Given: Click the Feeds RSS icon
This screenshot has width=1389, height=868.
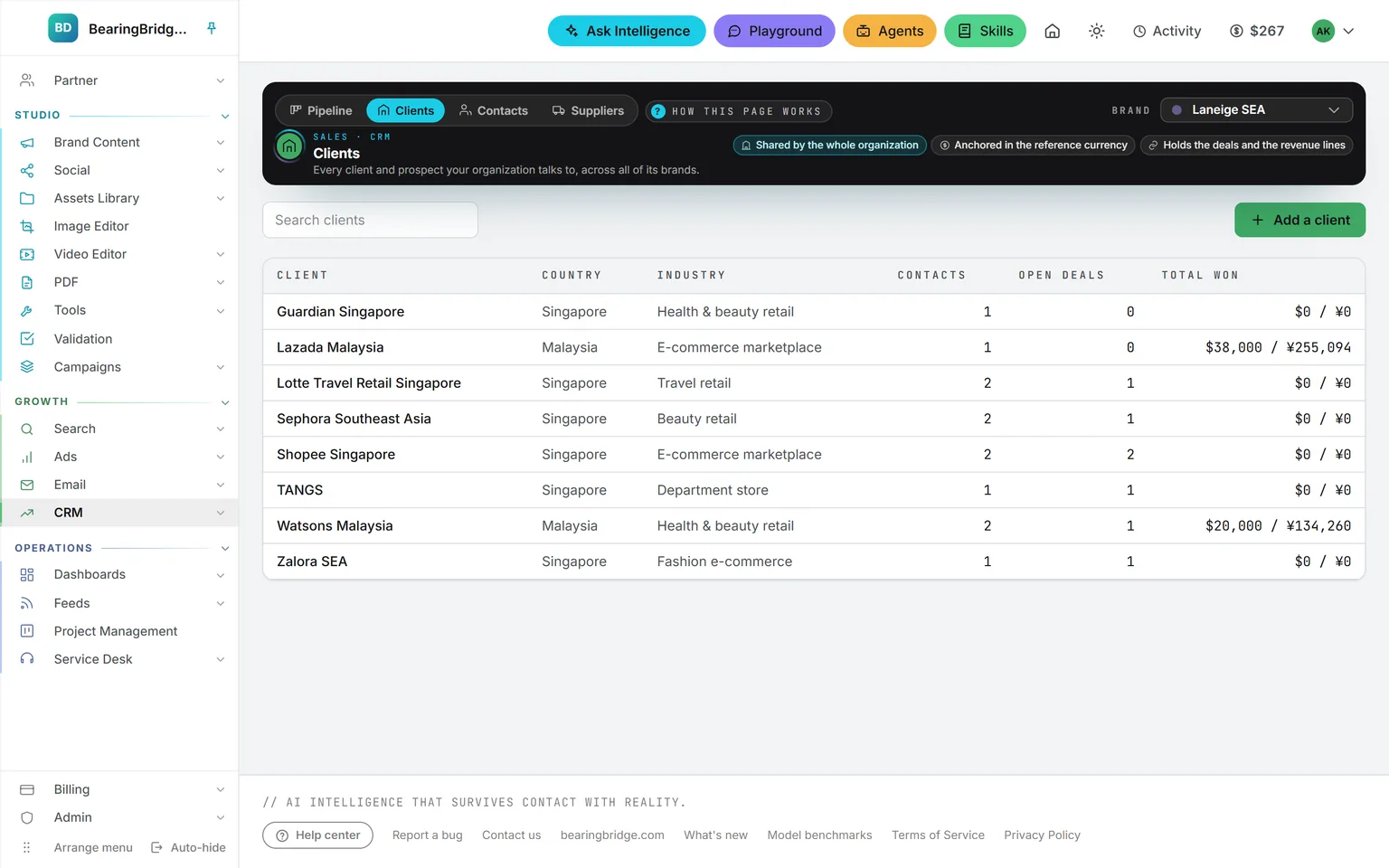Looking at the screenshot, I should pyautogui.click(x=27, y=603).
